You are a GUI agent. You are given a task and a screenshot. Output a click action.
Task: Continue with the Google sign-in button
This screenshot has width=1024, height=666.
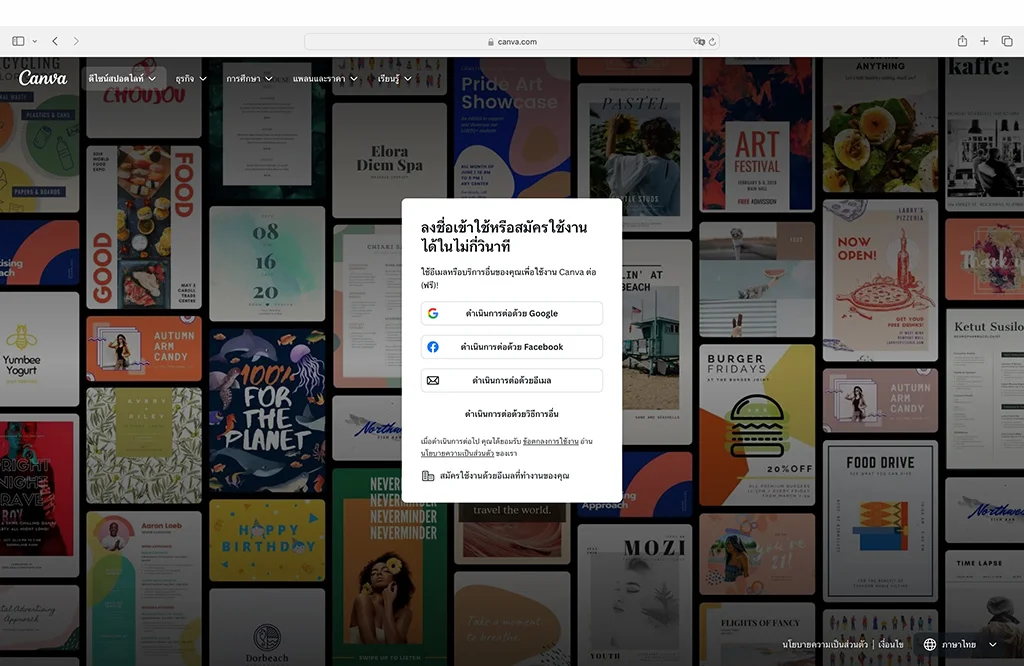511,313
